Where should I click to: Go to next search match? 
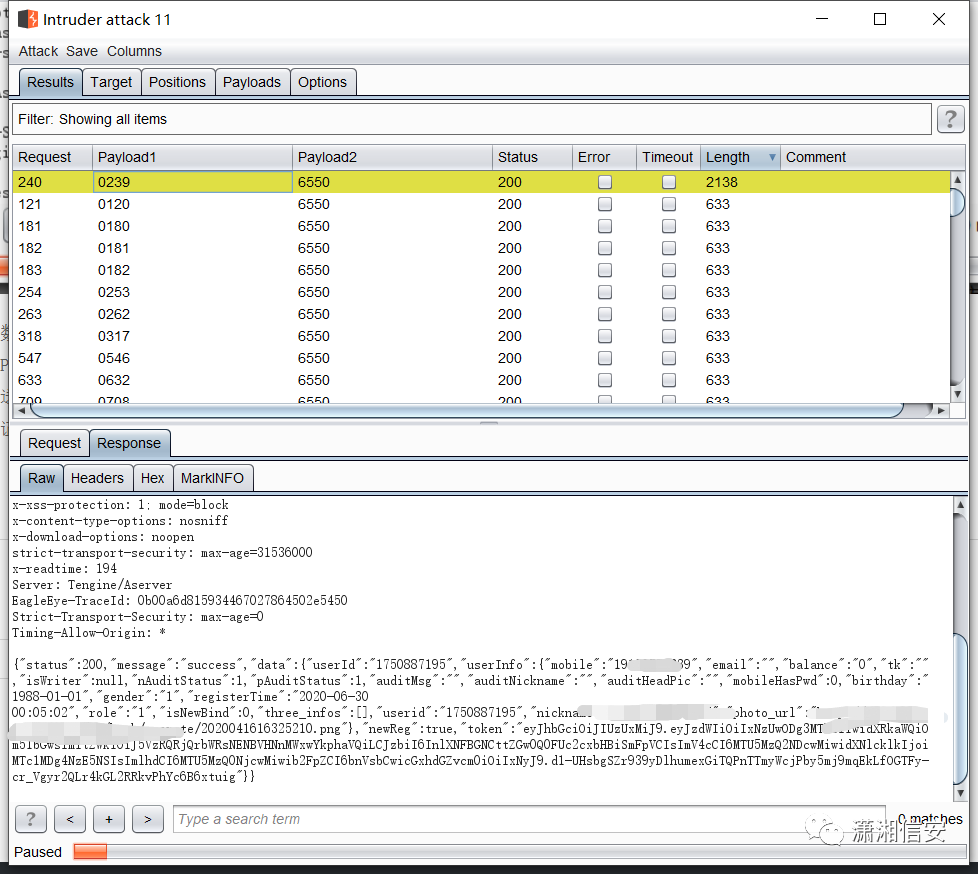coord(148,819)
